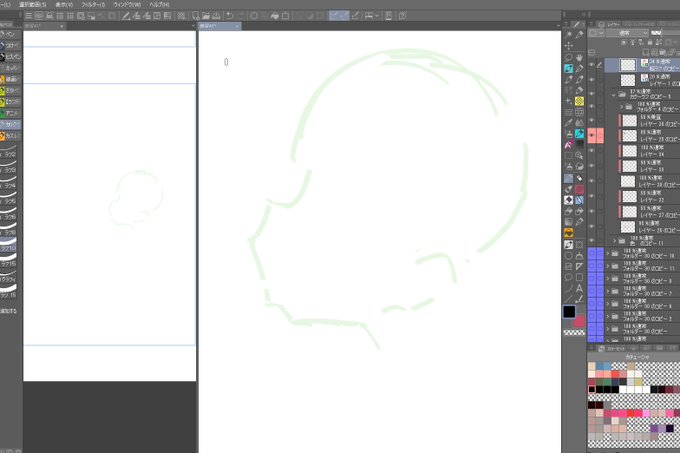Select the black main drawing color
This screenshot has width=680, height=453.
click(x=569, y=311)
